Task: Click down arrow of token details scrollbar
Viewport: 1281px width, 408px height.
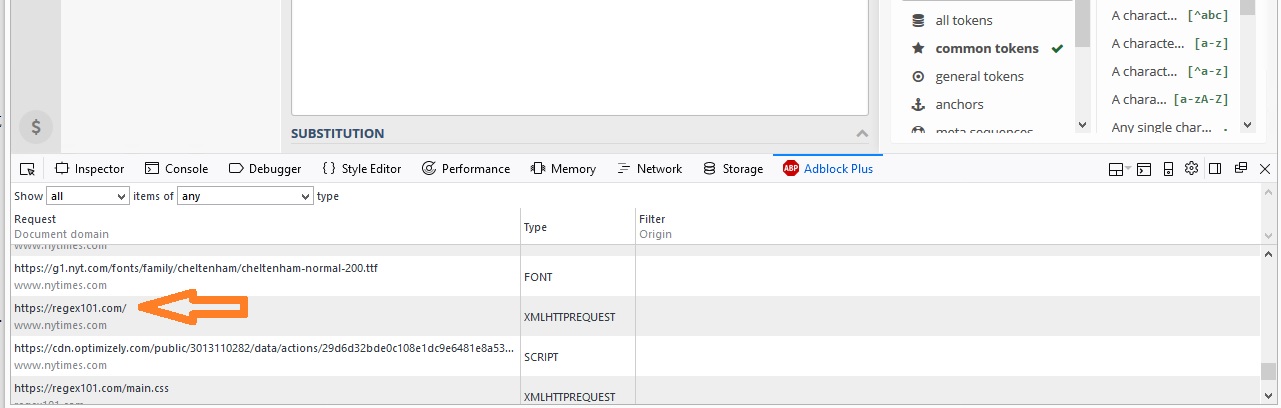Action: (x=1247, y=125)
